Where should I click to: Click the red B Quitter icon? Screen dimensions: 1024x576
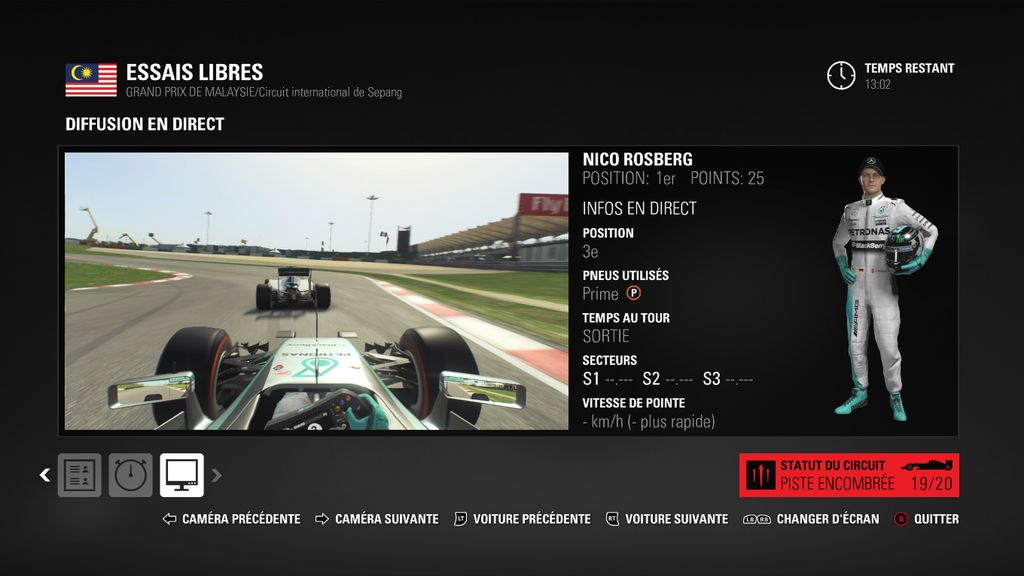(901, 519)
